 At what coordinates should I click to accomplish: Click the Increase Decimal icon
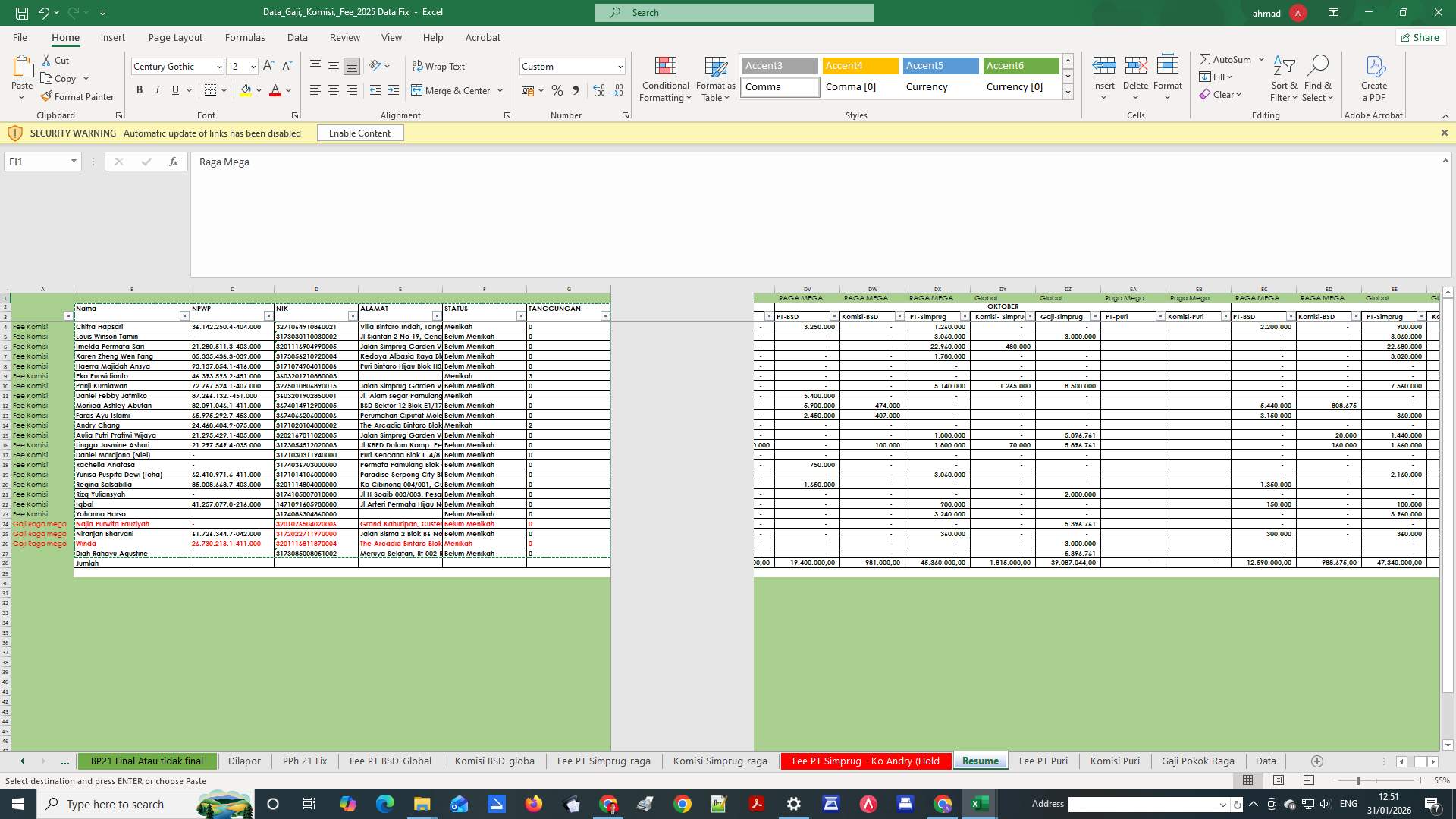[x=599, y=90]
